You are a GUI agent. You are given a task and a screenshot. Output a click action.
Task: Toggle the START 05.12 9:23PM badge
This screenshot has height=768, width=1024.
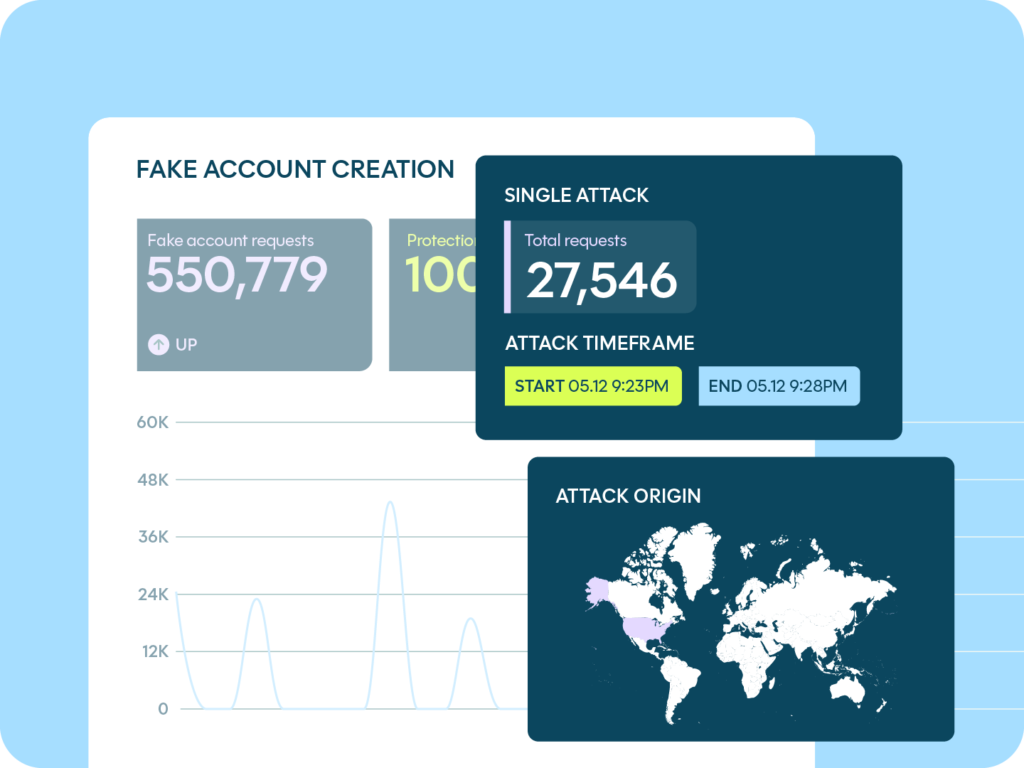click(592, 386)
